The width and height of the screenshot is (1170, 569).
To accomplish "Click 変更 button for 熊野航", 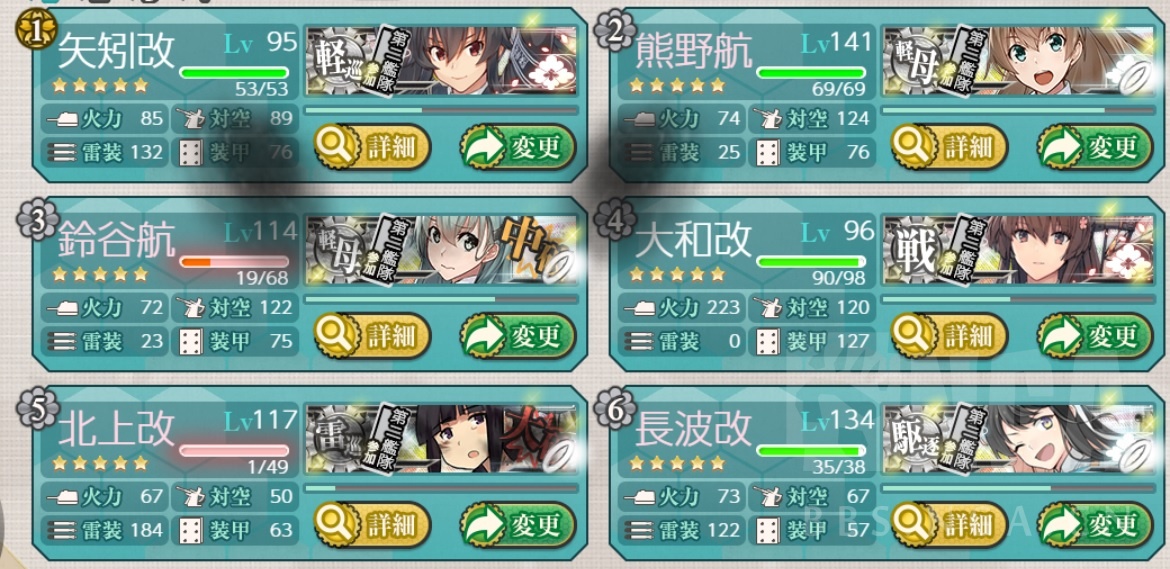I will [x=1095, y=147].
